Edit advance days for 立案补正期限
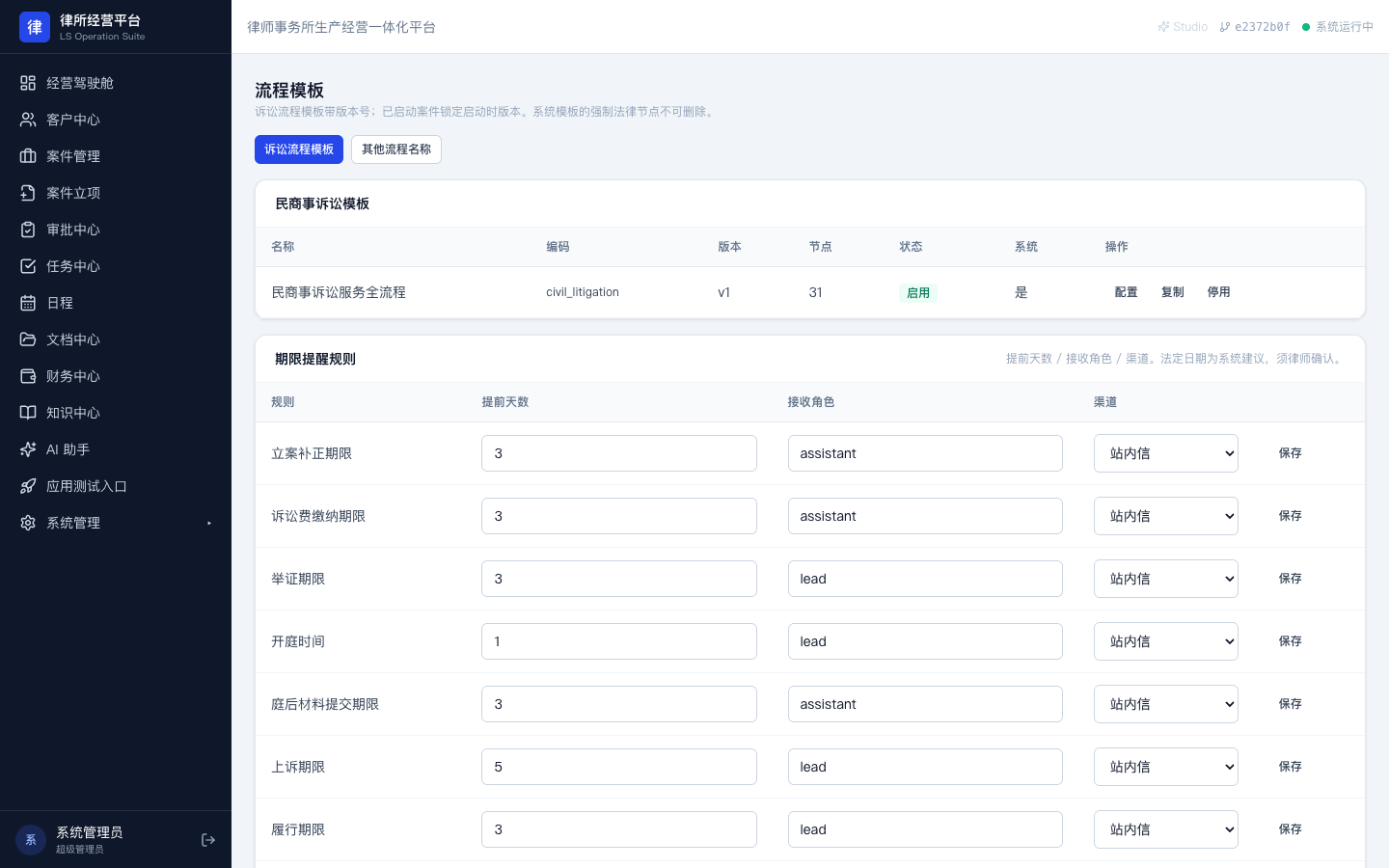The image size is (1389, 868). point(619,453)
